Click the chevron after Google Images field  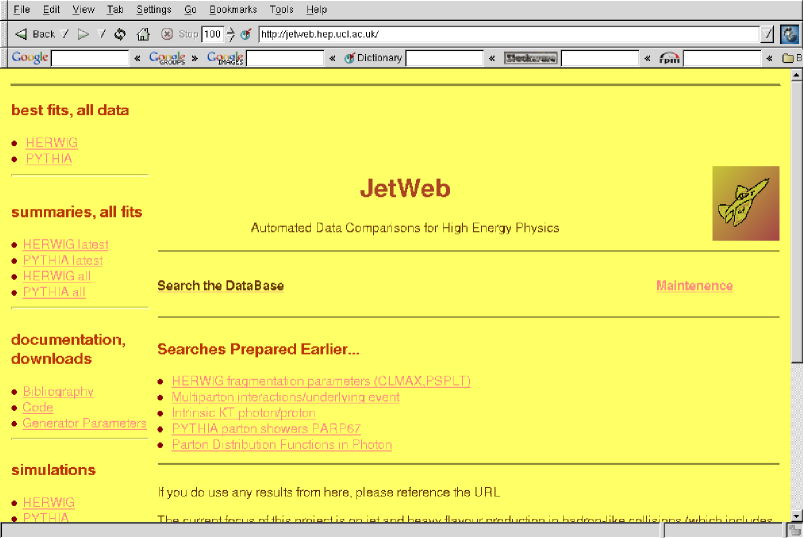tap(332, 58)
